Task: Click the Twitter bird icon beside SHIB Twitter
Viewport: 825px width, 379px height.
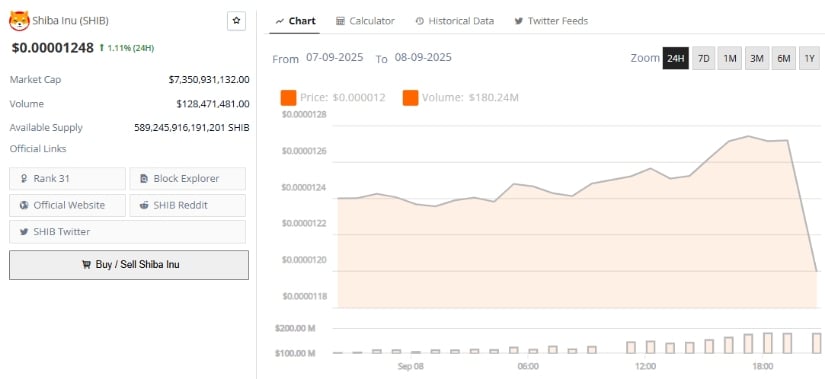Action: click(x=24, y=232)
